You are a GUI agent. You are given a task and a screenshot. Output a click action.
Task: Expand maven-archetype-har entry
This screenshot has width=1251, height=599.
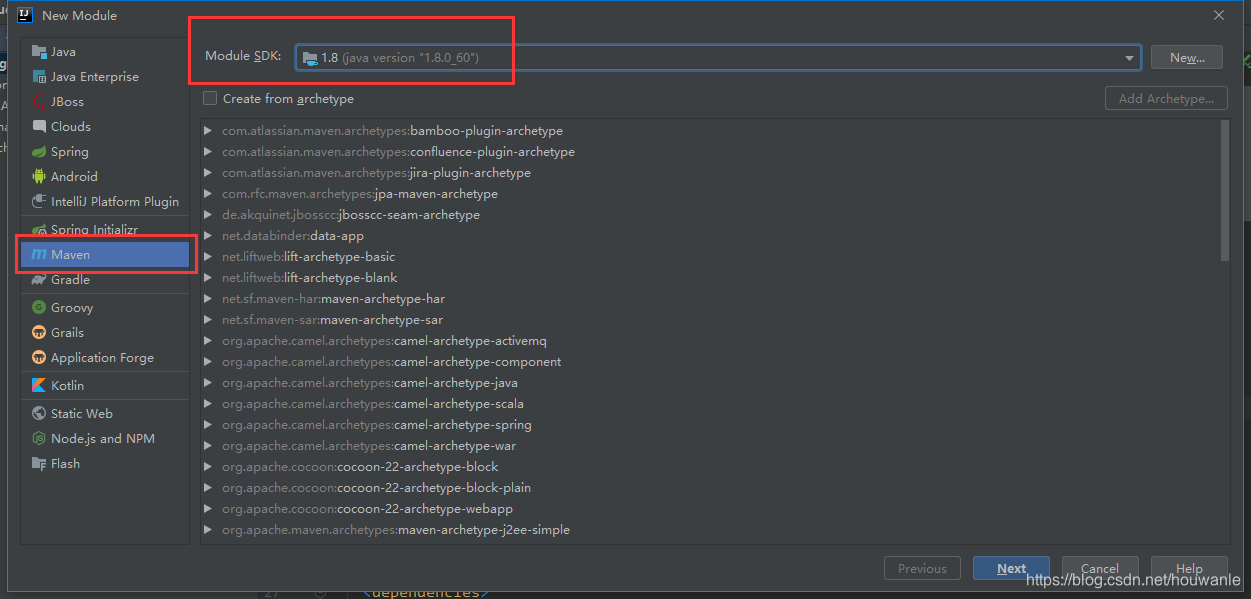point(208,299)
